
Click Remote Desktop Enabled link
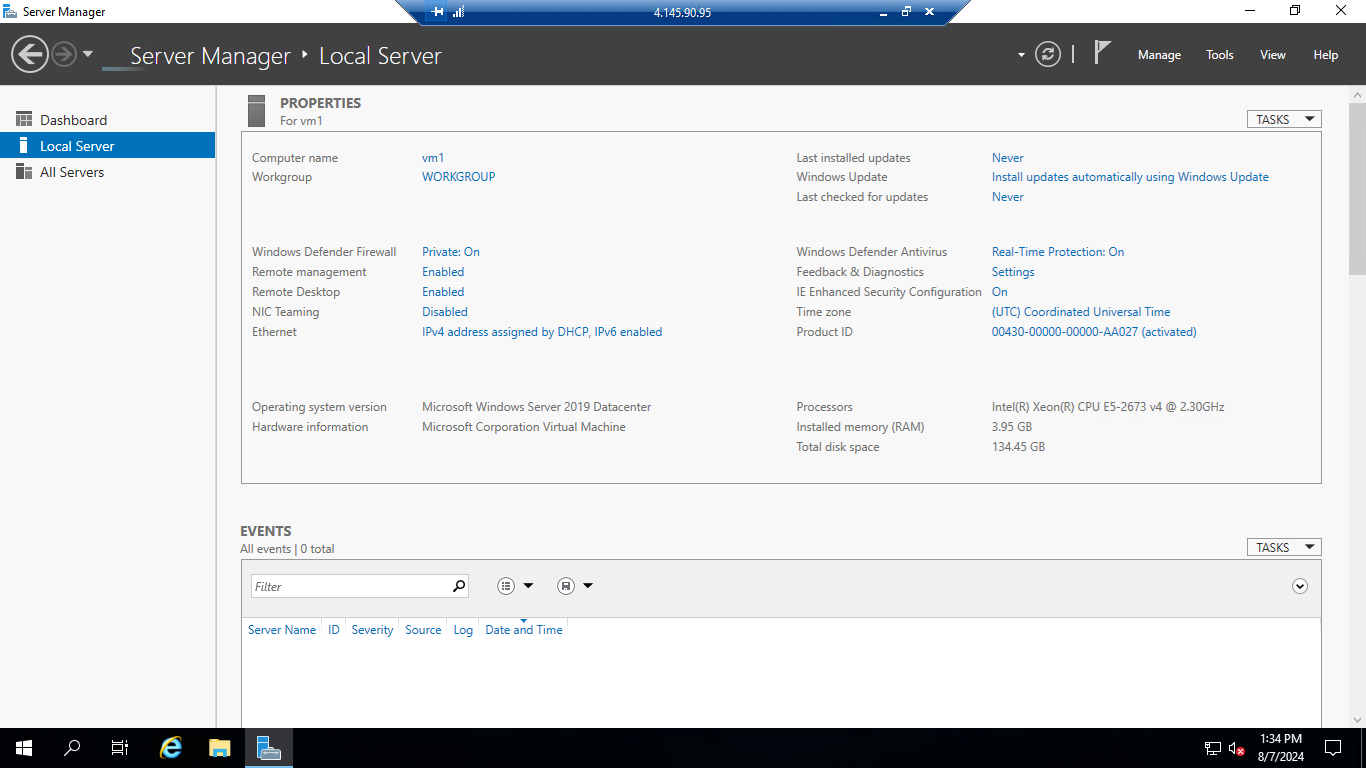coord(443,292)
